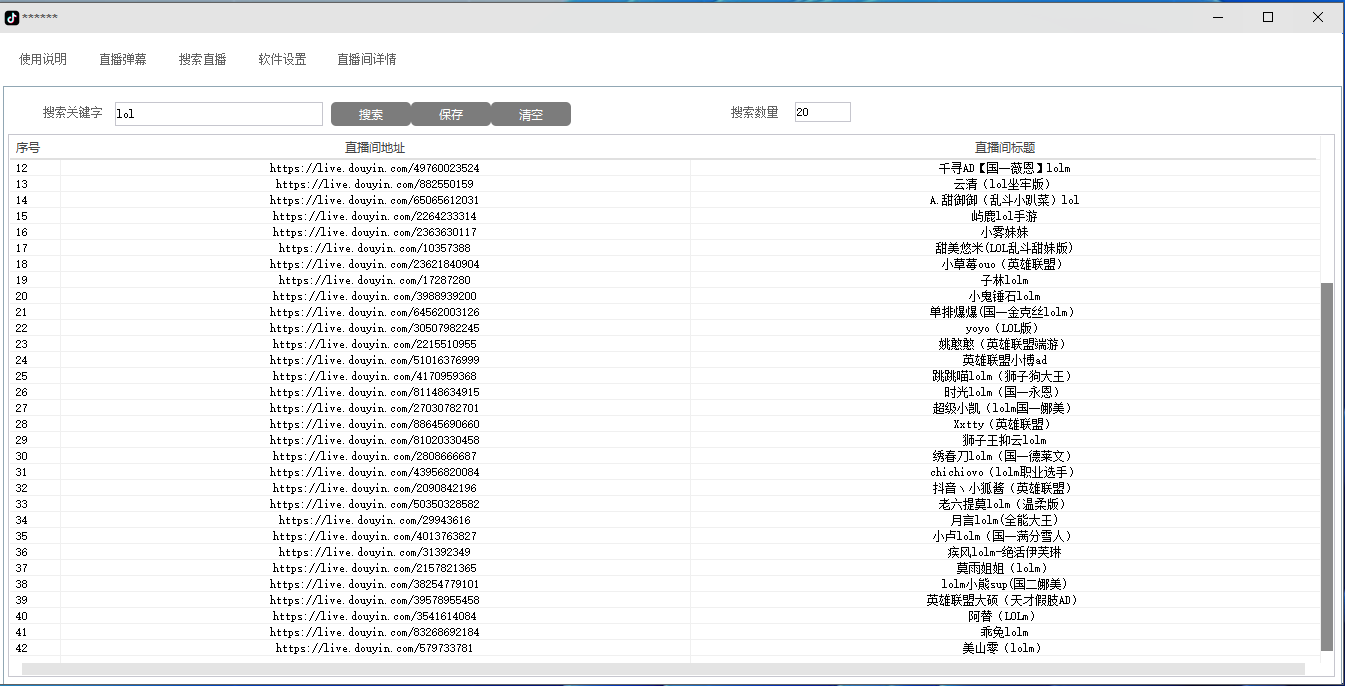Viewport: 1345px width, 686px height.
Task: Click the 直播间标题 column header
Action: coord(1004,148)
